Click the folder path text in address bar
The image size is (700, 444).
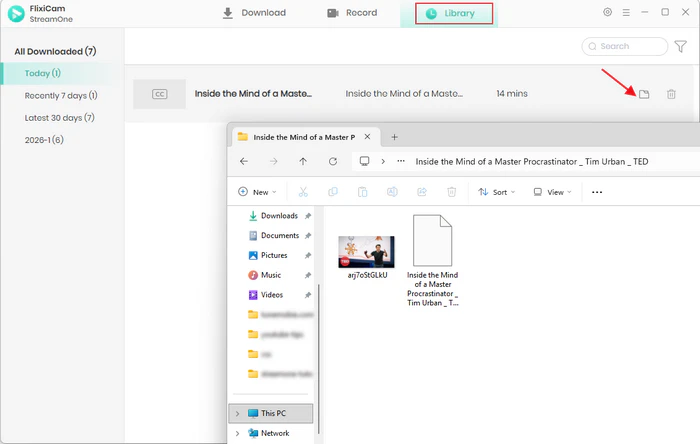pos(532,162)
